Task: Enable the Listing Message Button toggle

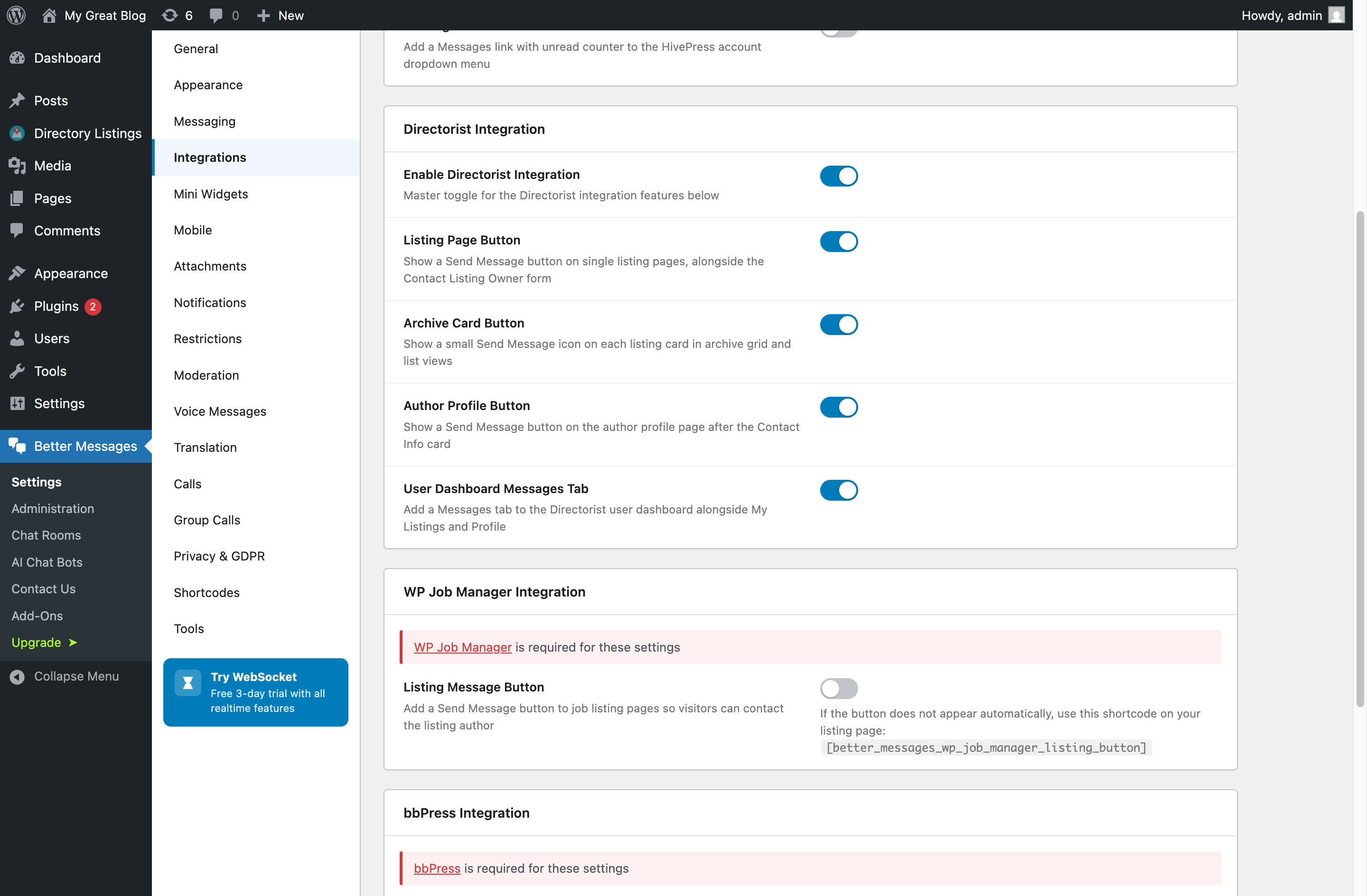Action: pyautogui.click(x=839, y=688)
